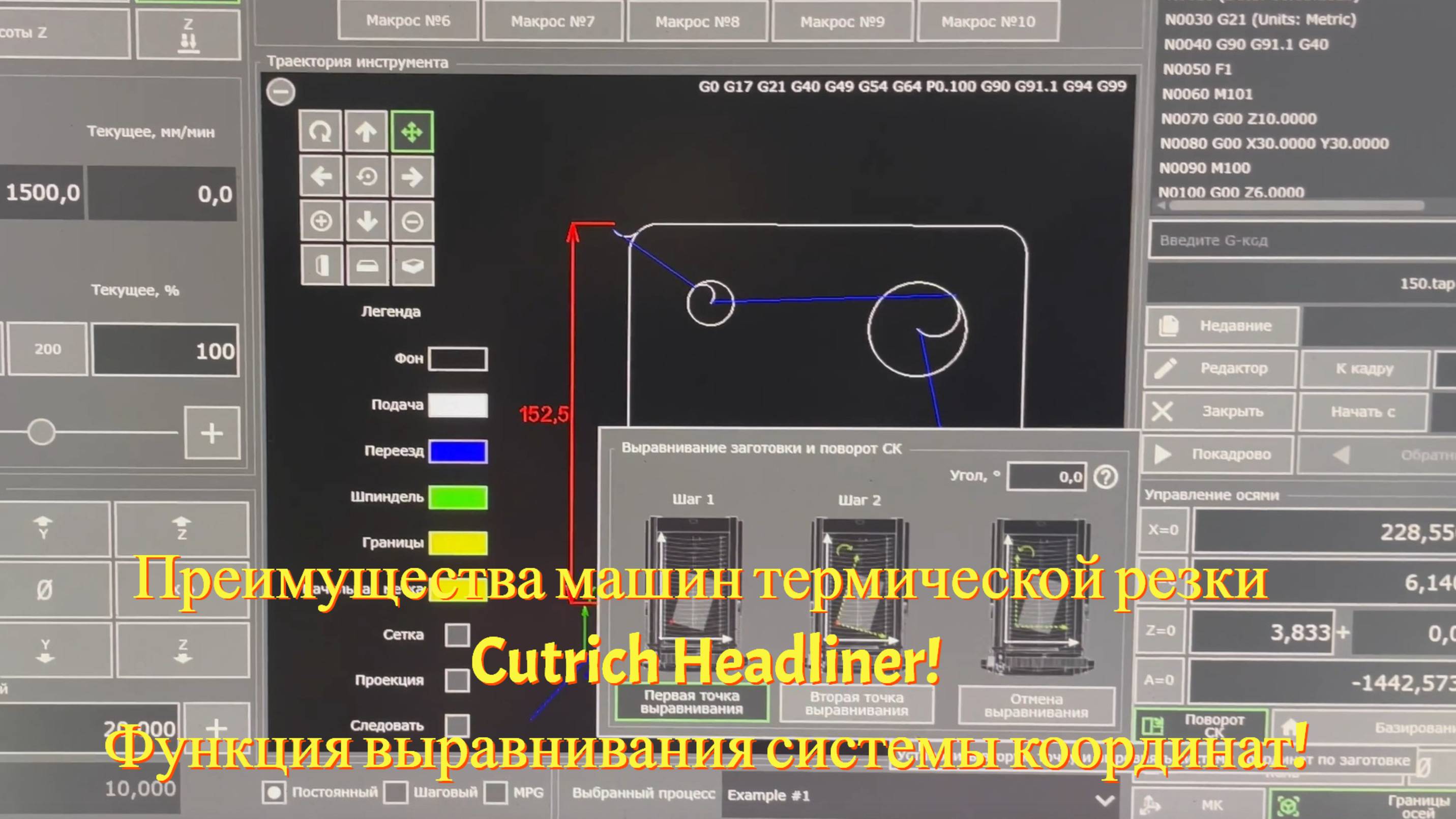Pan view left with arrow icon
1456x819 pixels.
[320, 177]
